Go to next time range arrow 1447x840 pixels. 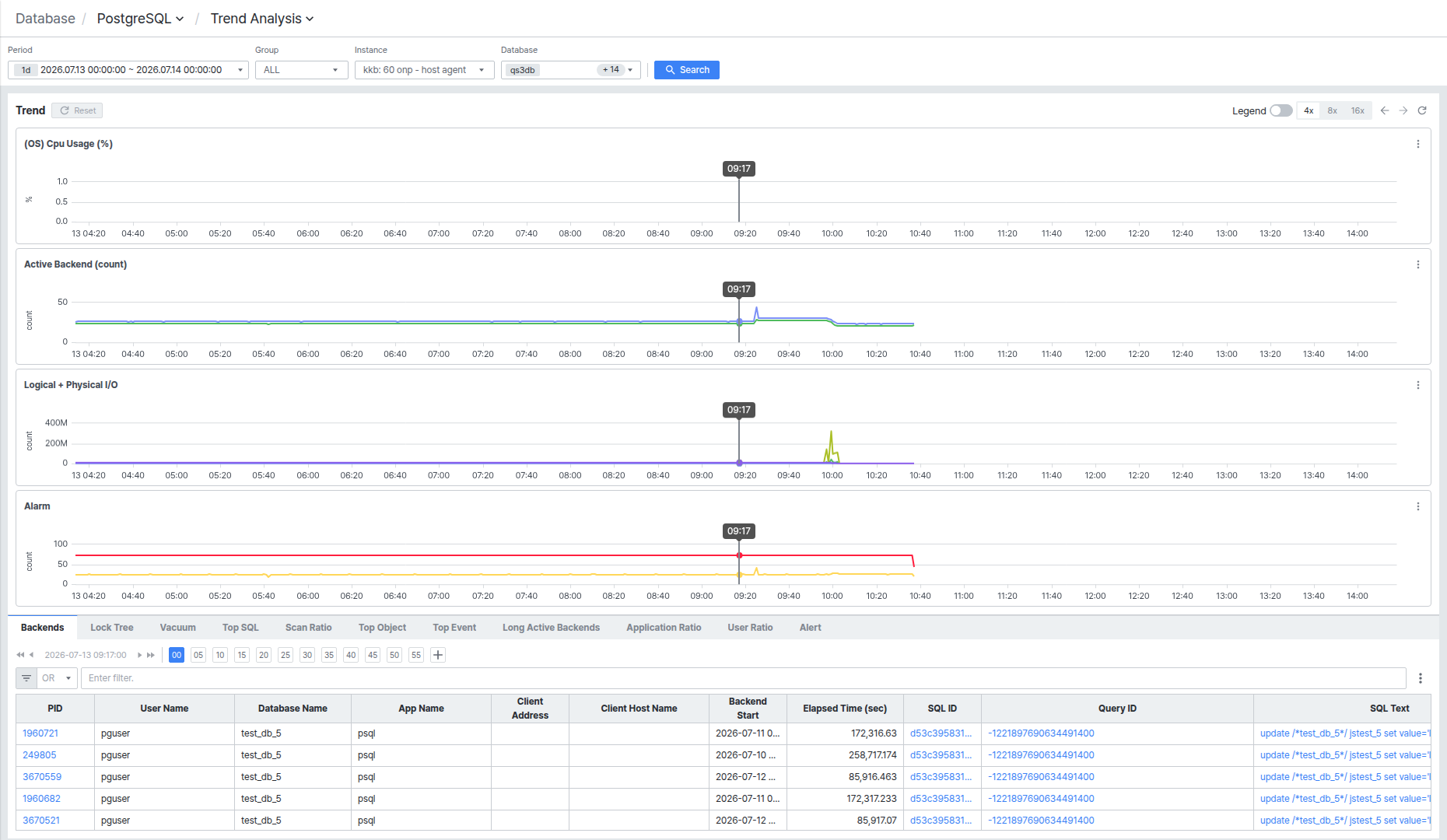[x=1403, y=110]
